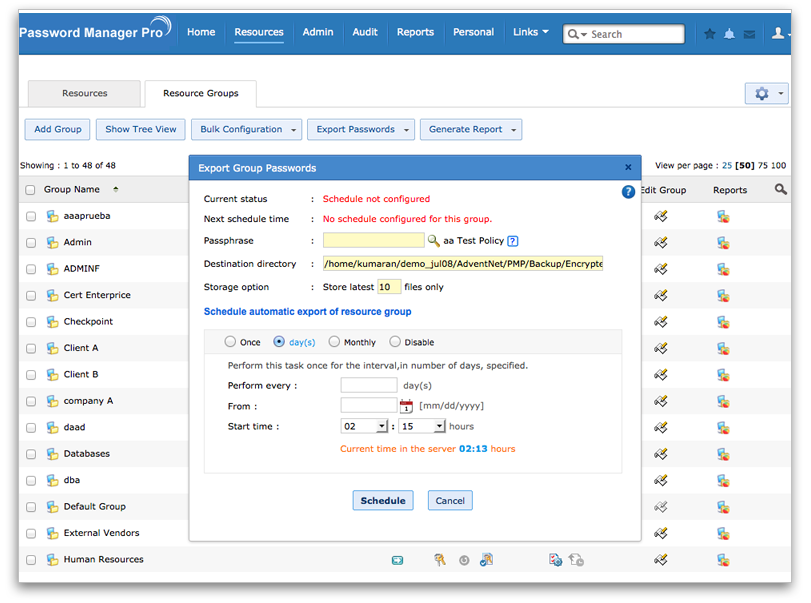The image size is (811, 603).
Task: Switch to the Resources tab
Action: coord(84,94)
